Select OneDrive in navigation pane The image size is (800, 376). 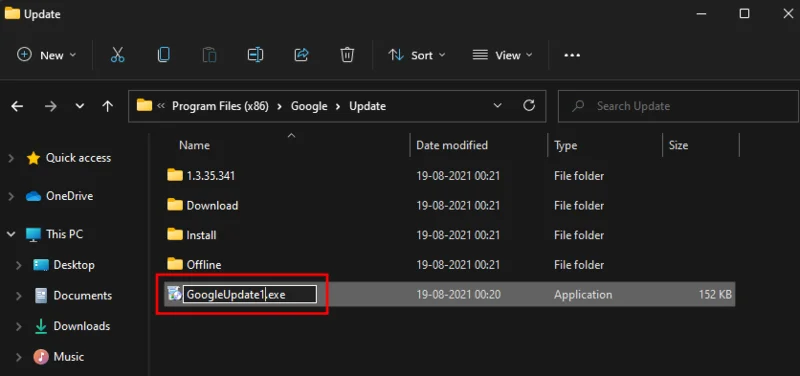(69, 196)
